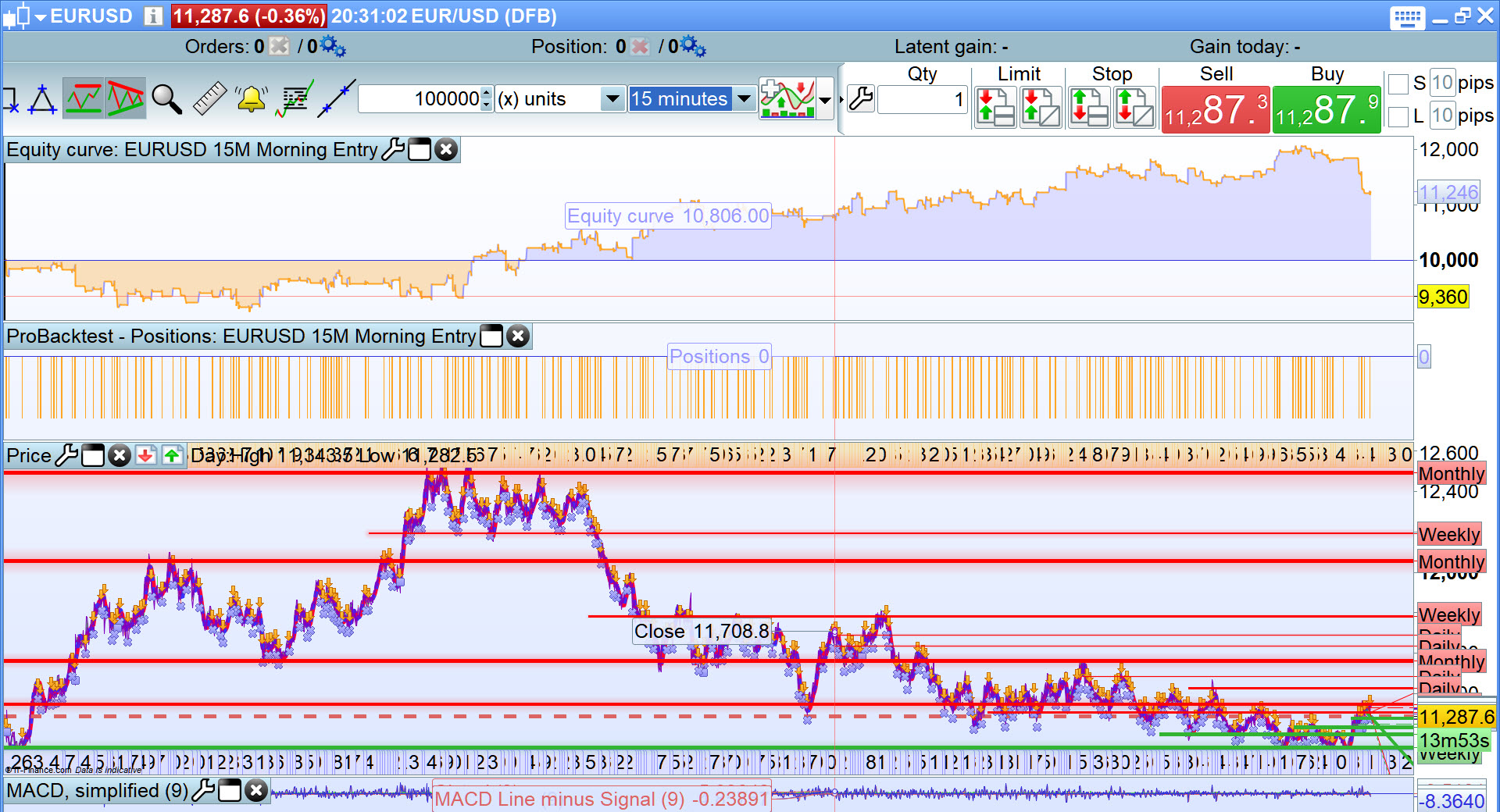
Task: Click the 9,360 yellow equity axis label
Action: [x=1443, y=297]
